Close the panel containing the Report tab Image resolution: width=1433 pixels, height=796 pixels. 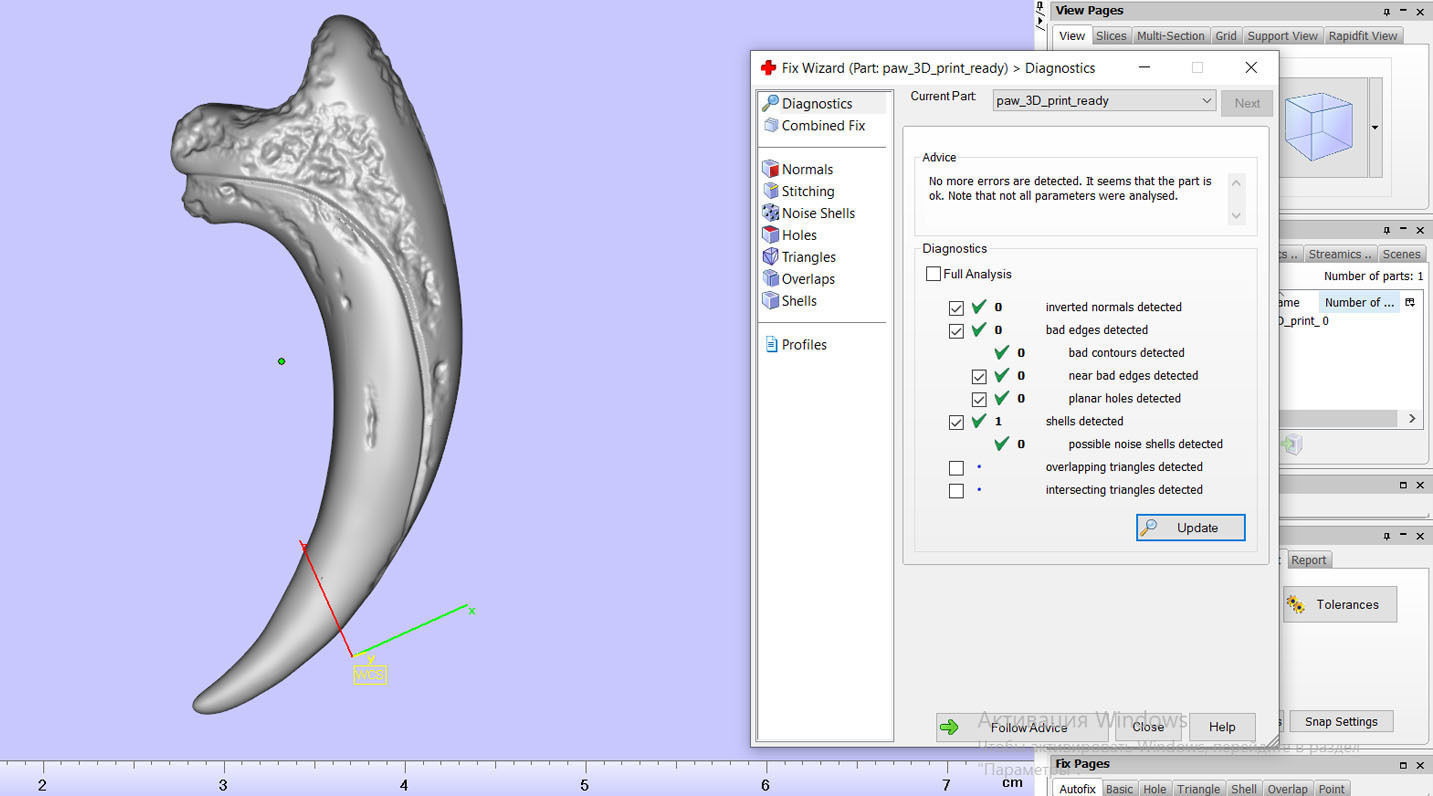coord(1421,538)
